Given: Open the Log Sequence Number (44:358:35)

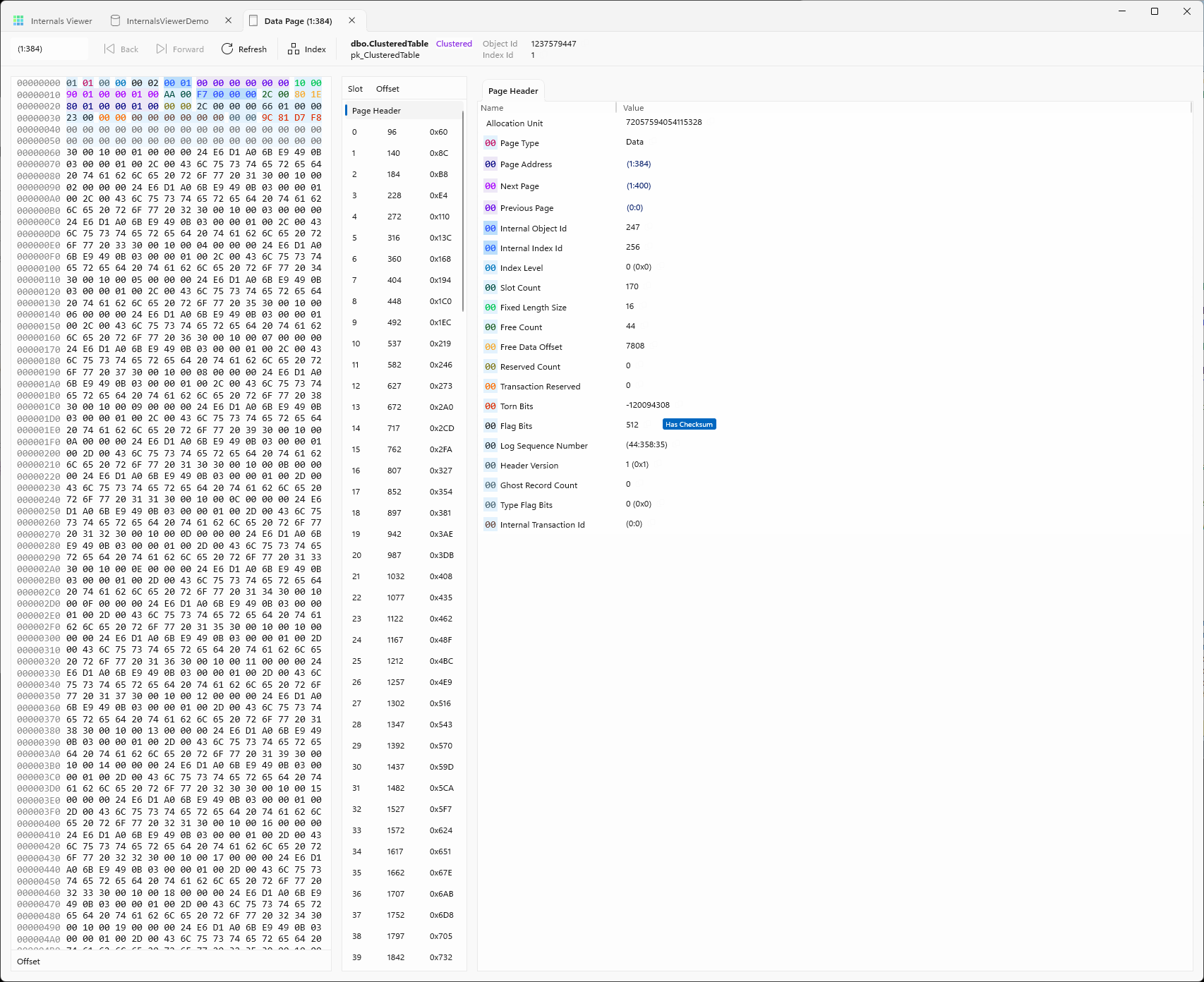Looking at the screenshot, I should (x=646, y=445).
